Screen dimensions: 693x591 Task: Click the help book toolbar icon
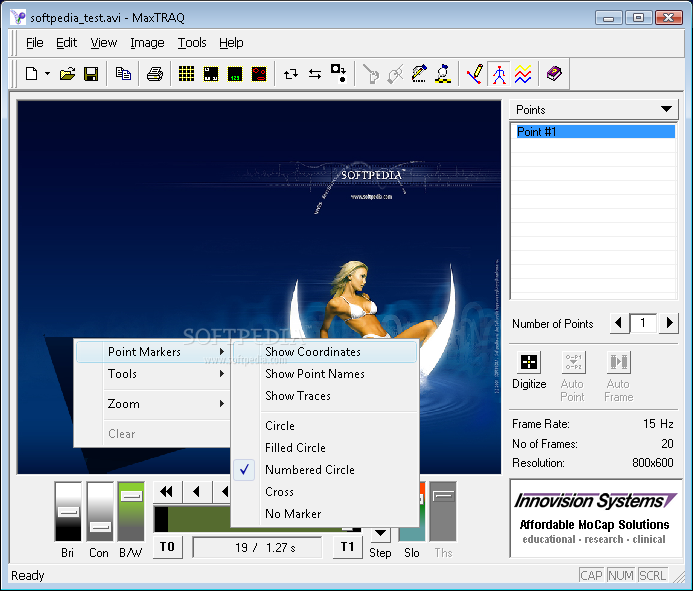click(x=553, y=74)
